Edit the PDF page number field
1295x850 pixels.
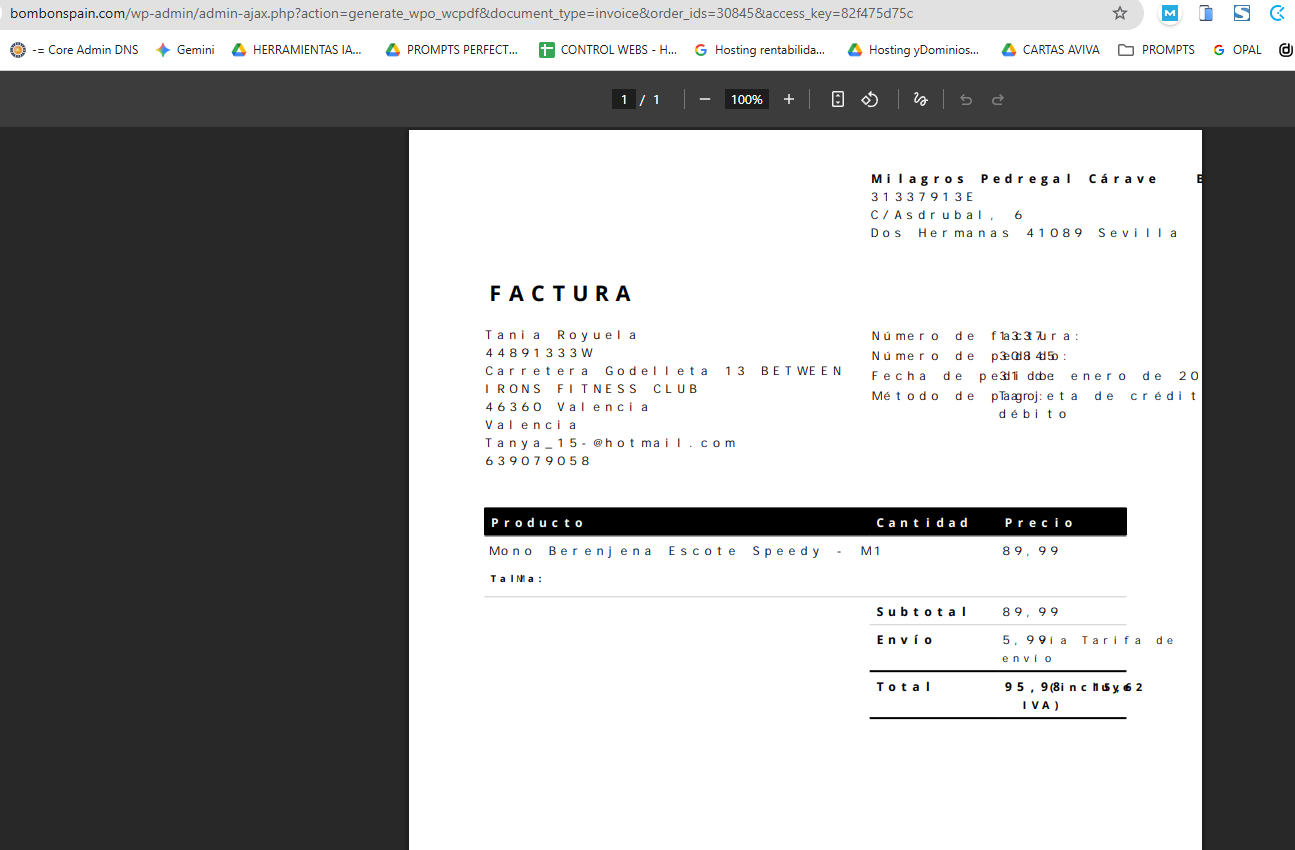pos(624,99)
